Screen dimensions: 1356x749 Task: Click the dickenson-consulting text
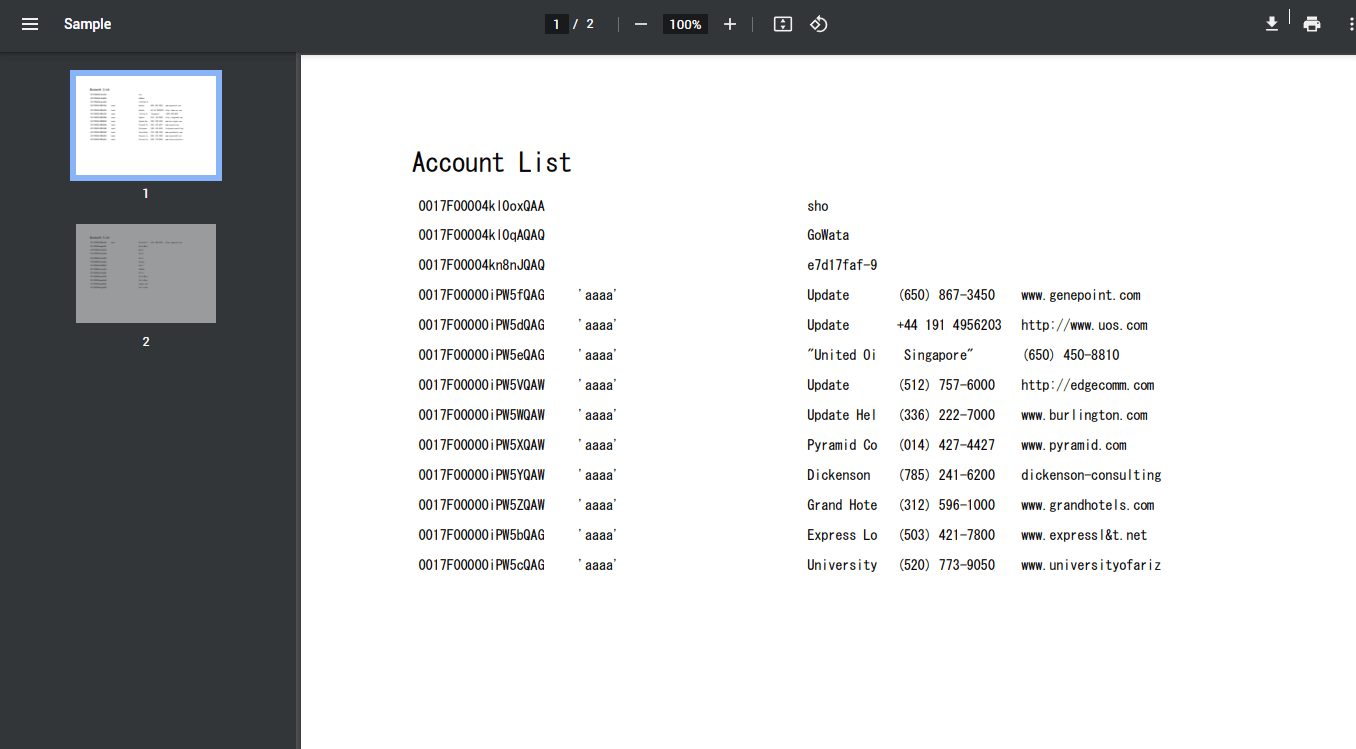(1091, 475)
